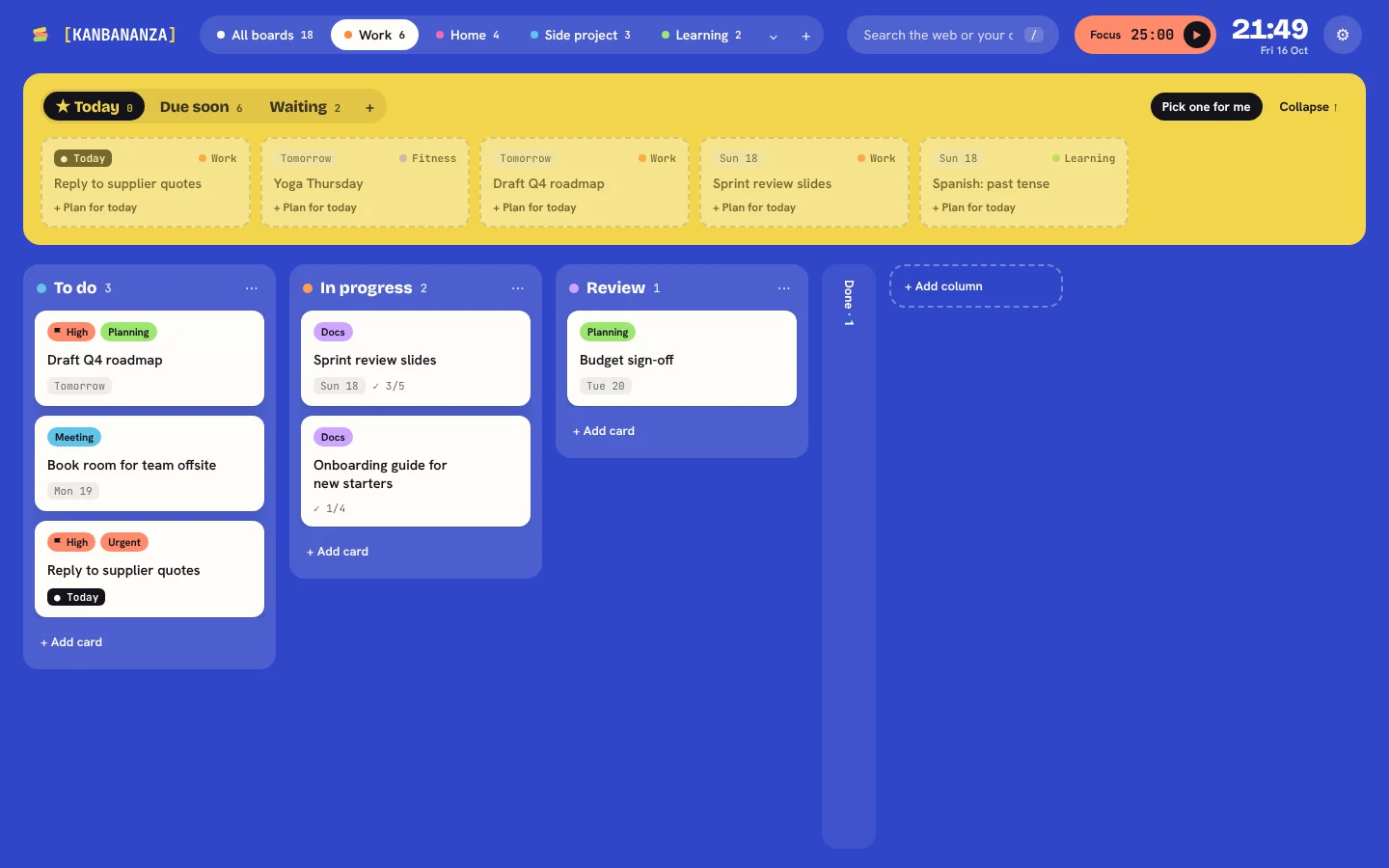
Task: Plan Yoga Thursday for today
Action: (315, 207)
